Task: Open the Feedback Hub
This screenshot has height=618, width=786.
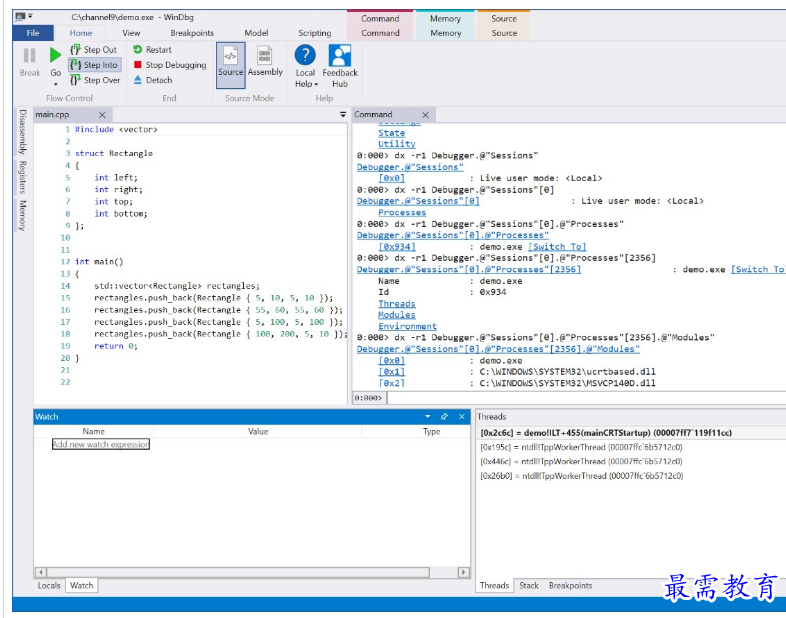Action: (x=340, y=66)
